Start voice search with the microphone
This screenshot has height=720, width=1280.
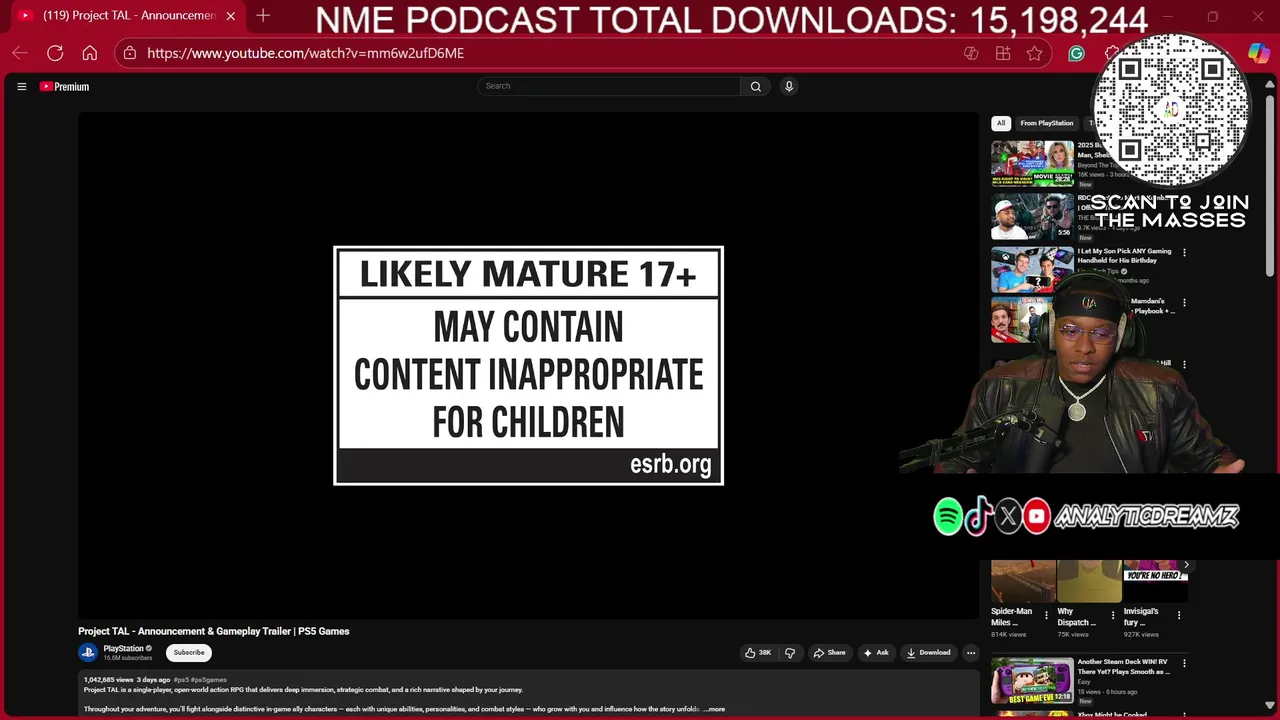tap(789, 86)
